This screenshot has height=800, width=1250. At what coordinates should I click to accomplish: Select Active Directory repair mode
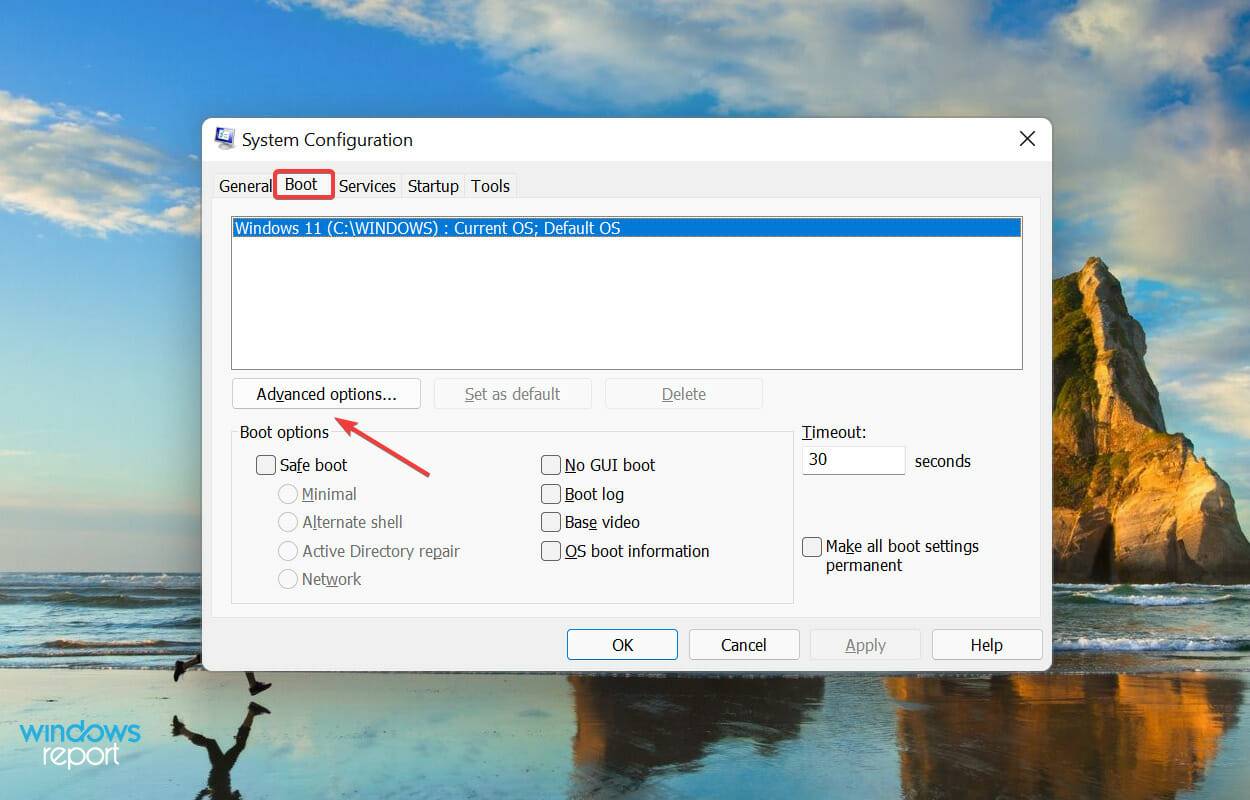(288, 550)
